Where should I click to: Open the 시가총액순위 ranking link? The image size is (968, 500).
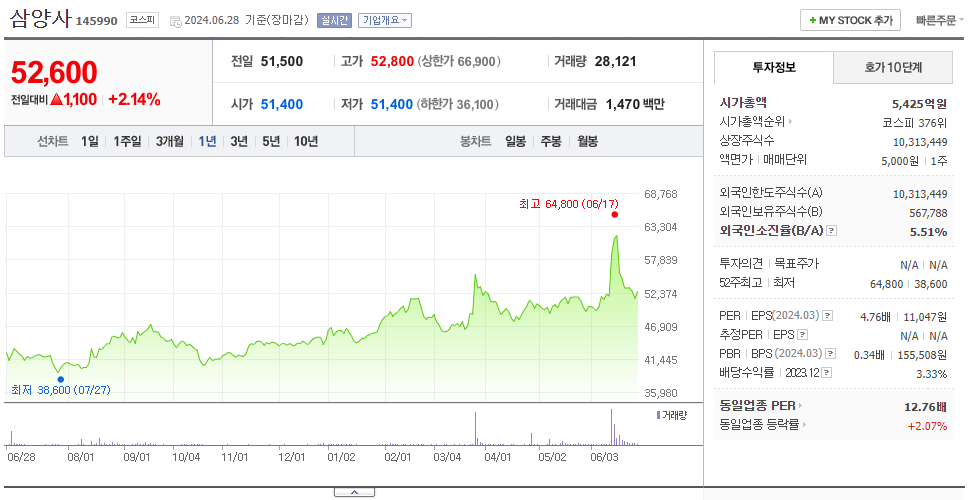[x=756, y=122]
